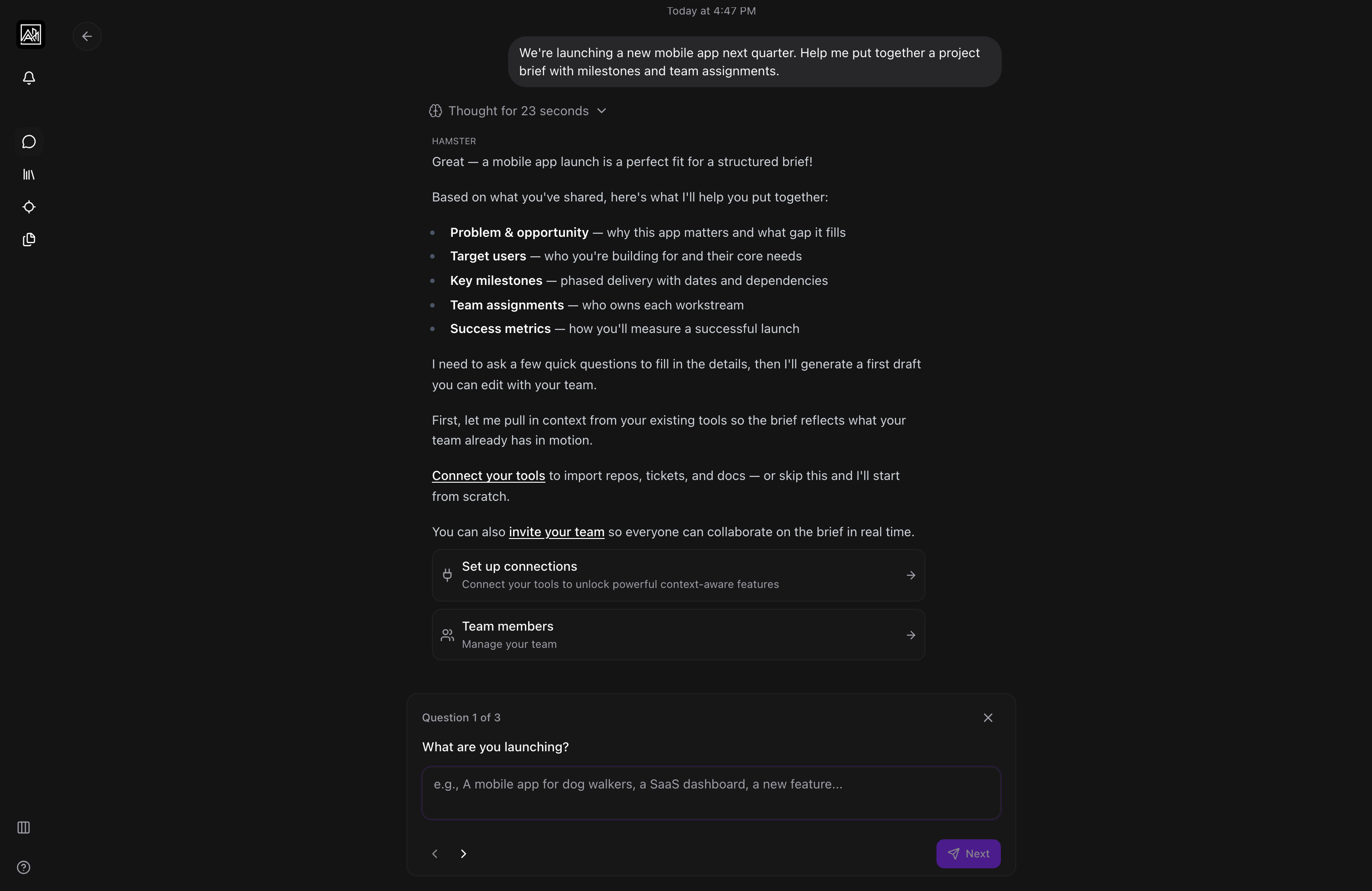Click the crosshair target sidebar icon
This screenshot has height=891, width=1372.
tap(29, 207)
